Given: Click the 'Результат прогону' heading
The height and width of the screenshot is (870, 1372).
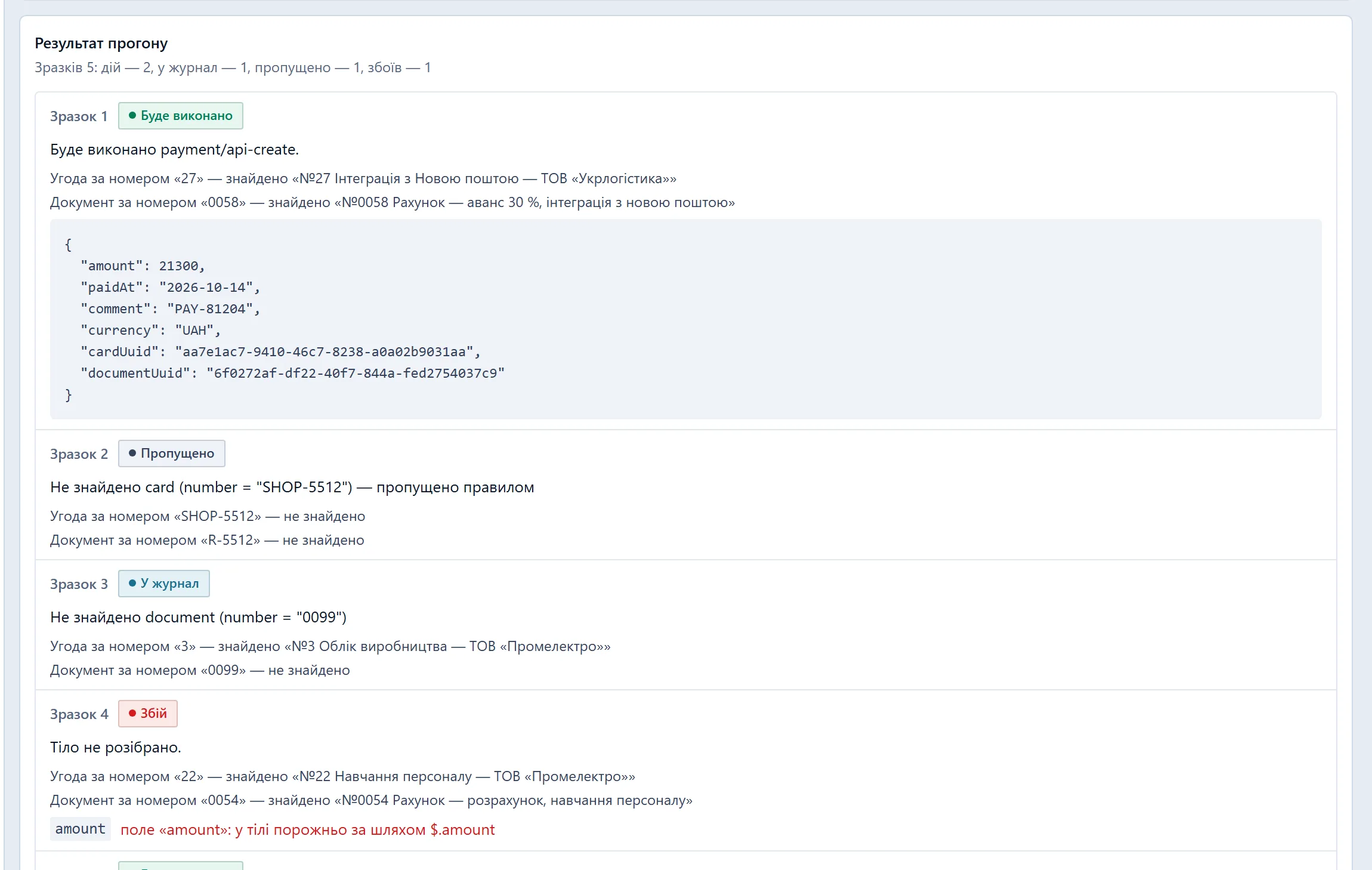Looking at the screenshot, I should (101, 43).
